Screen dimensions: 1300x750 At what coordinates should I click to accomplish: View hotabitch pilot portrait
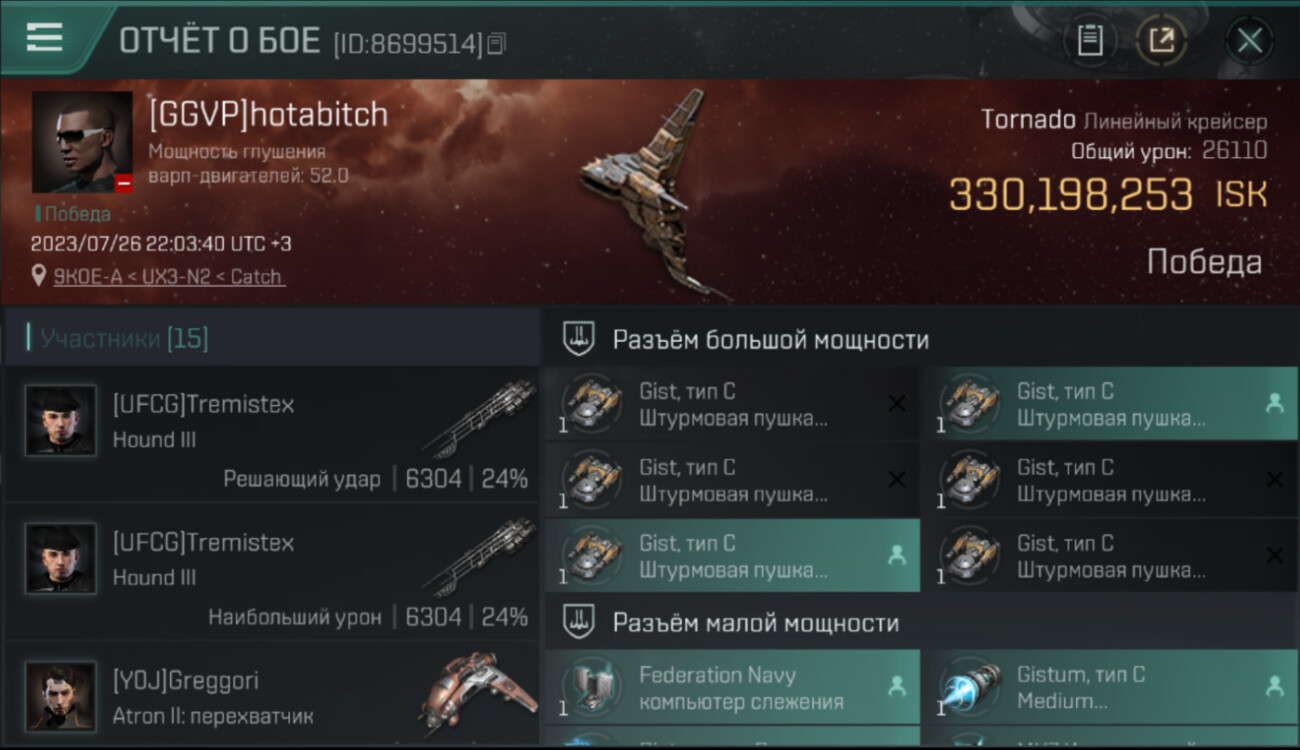[82, 142]
